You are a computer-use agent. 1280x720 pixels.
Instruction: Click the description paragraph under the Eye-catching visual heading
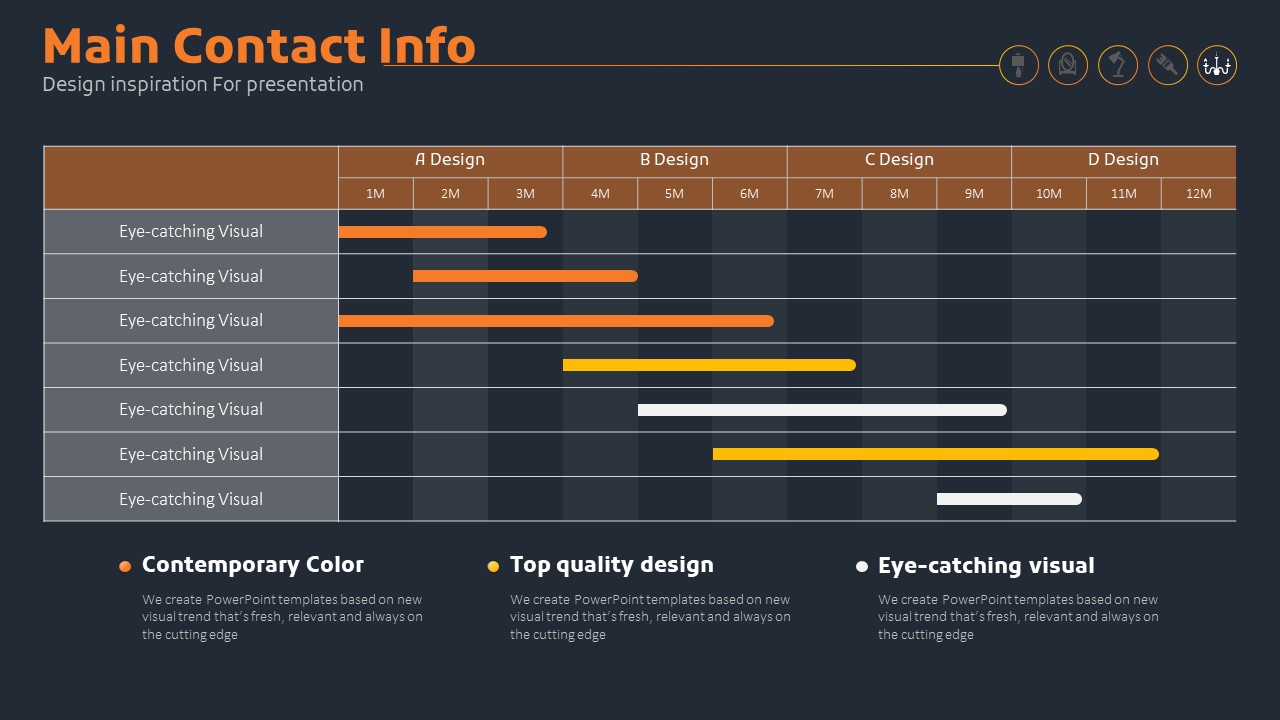(1018, 617)
